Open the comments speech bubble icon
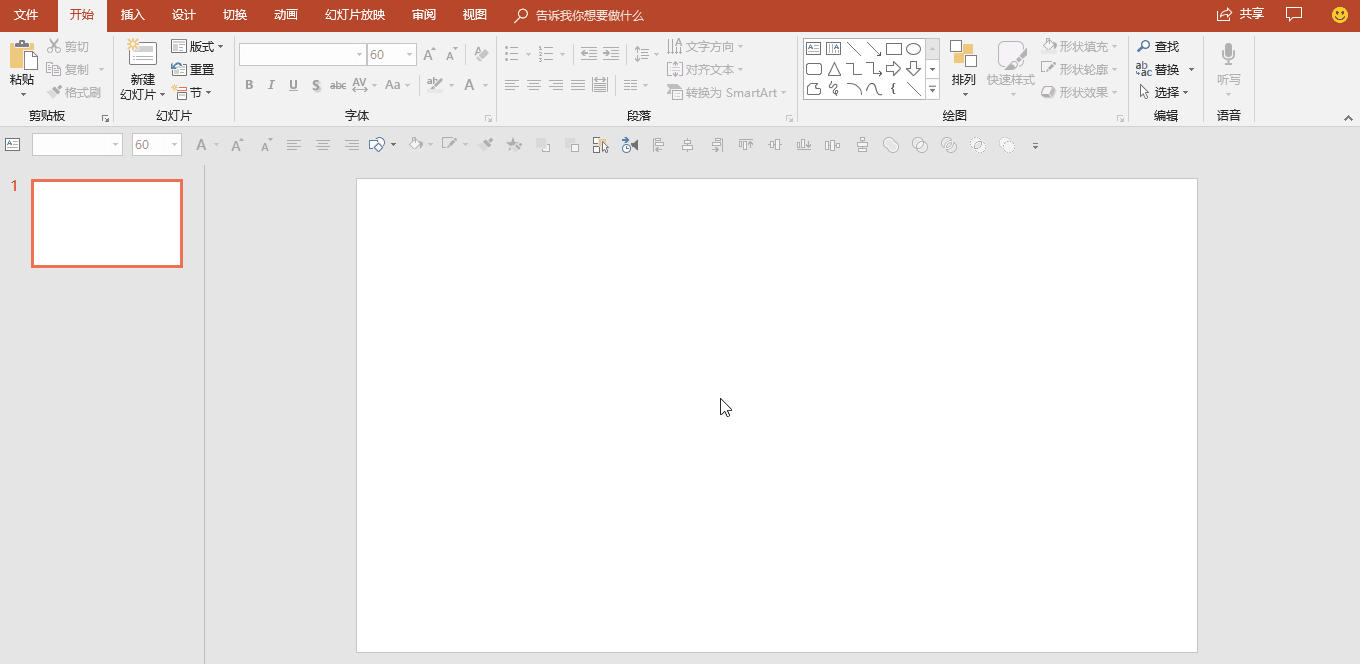1360x664 pixels. tap(1294, 15)
